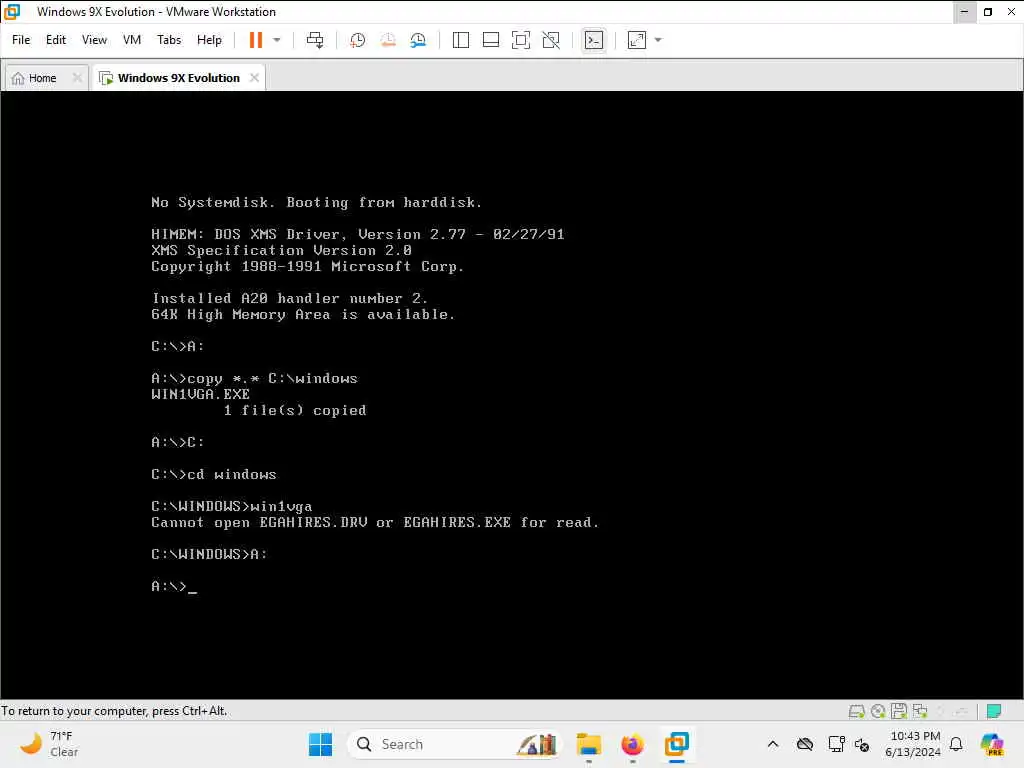Click the cloud sync off tray icon
This screenshot has height=768, width=1024.
click(x=805, y=744)
